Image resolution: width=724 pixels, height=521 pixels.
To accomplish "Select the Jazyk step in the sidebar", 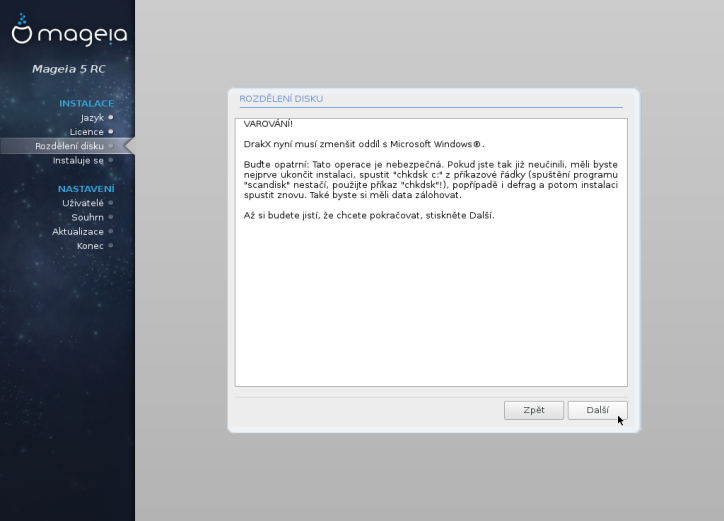I will (x=92, y=118).
